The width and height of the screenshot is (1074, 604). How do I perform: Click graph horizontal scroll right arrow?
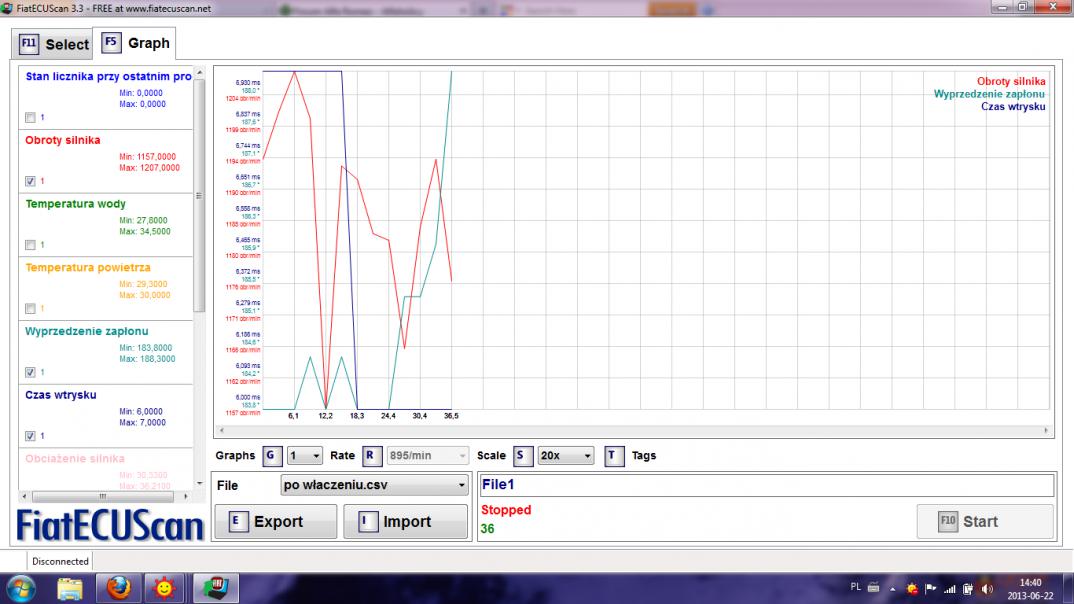coord(1046,431)
